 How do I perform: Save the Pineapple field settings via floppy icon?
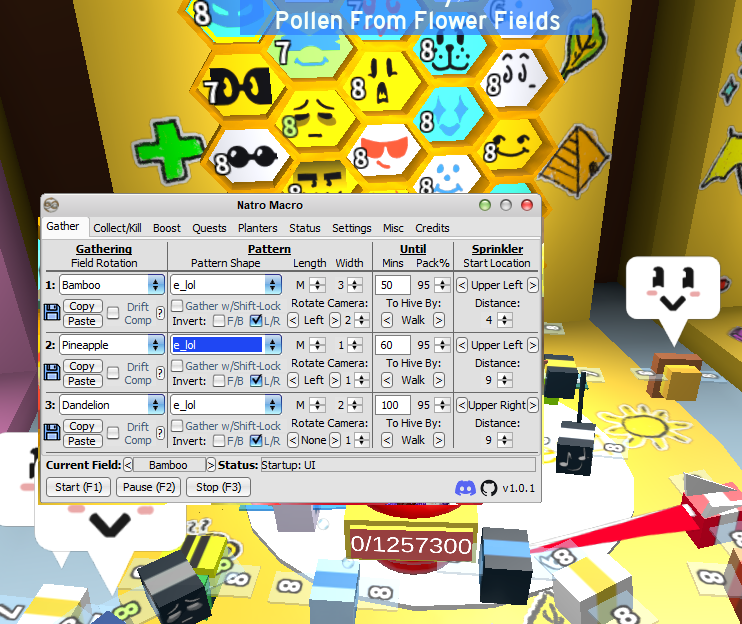(52, 373)
